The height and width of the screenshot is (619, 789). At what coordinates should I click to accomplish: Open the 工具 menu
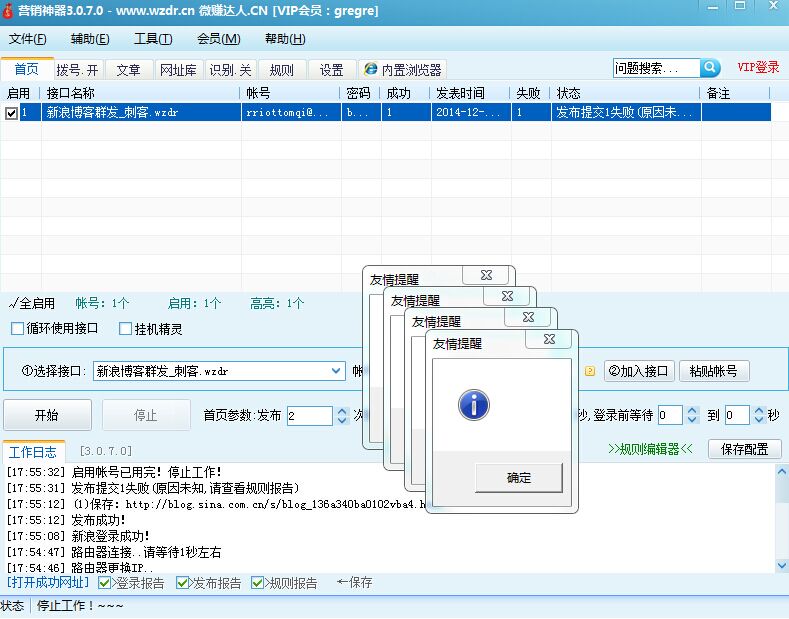[152, 39]
